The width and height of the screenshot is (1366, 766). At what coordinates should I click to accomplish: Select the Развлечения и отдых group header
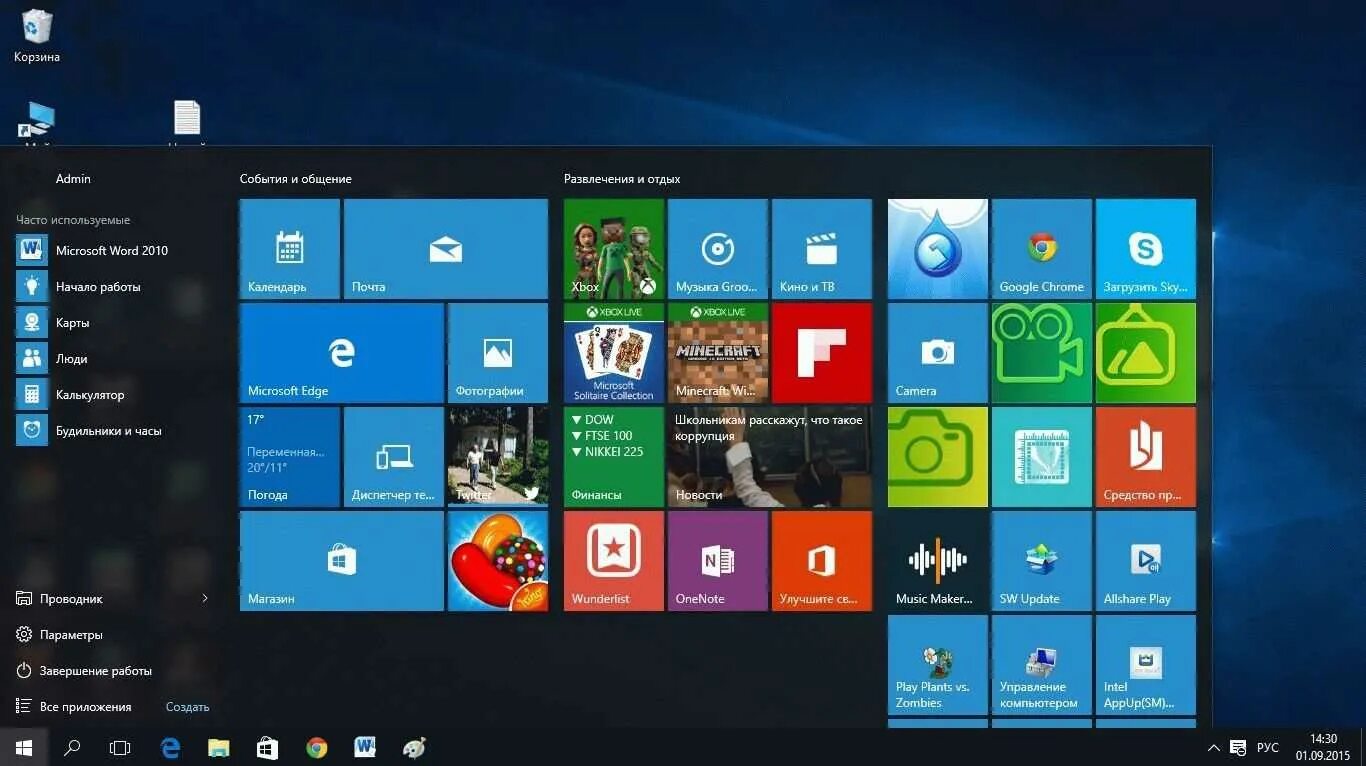pos(622,179)
